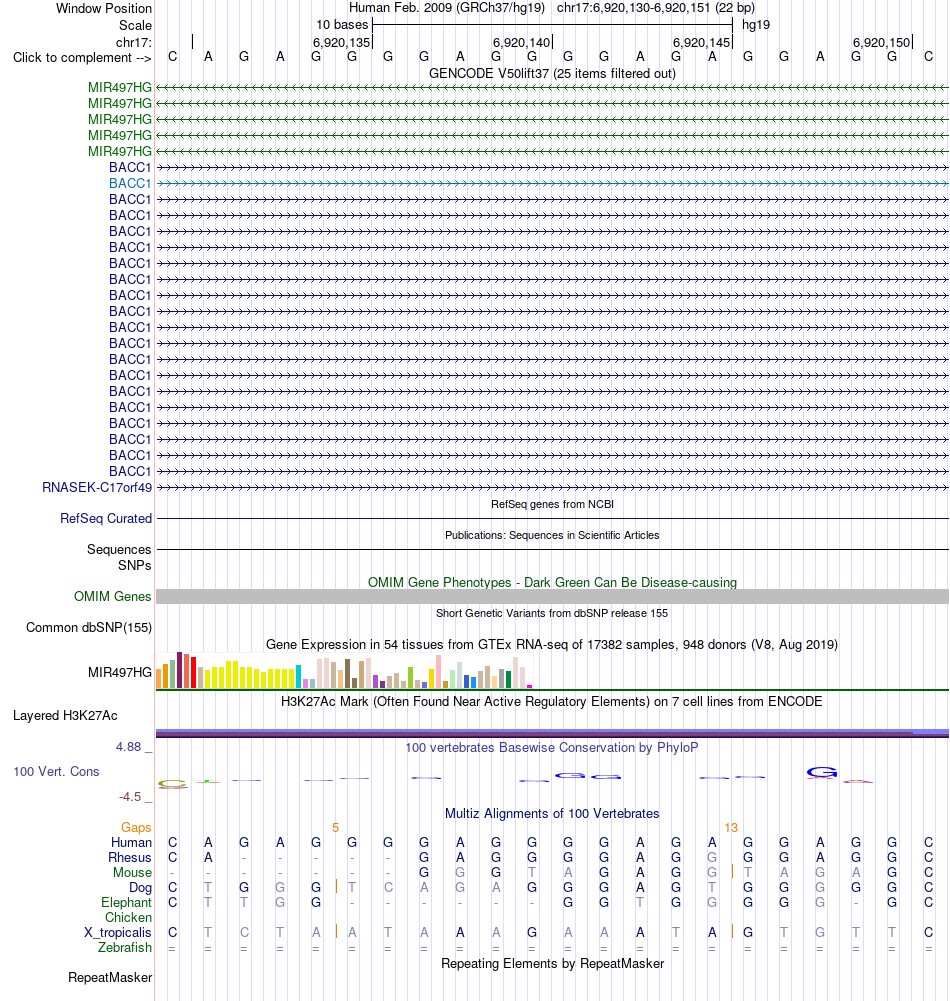This screenshot has width=950, height=1001.
Task: Click the Sequences track label
Action: [x=119, y=550]
